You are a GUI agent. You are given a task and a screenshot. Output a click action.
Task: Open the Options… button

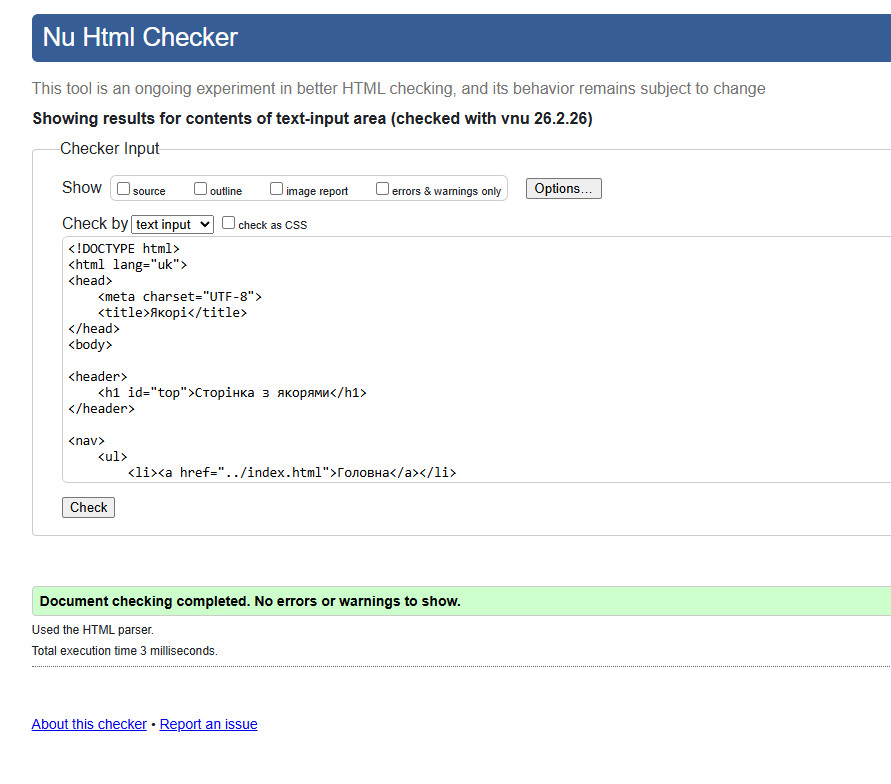(563, 189)
